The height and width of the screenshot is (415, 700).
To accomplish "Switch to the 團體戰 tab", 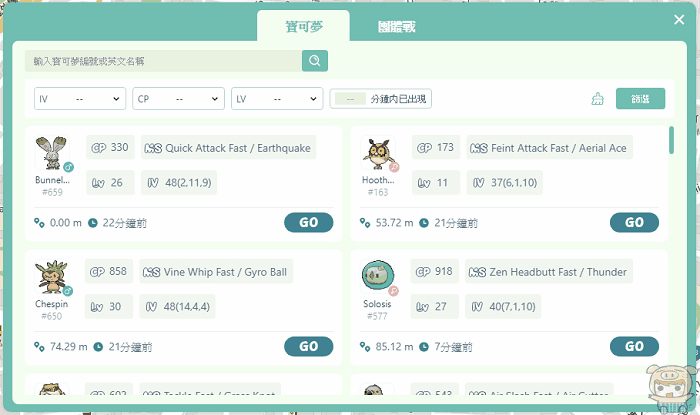I will pyautogui.click(x=396, y=27).
